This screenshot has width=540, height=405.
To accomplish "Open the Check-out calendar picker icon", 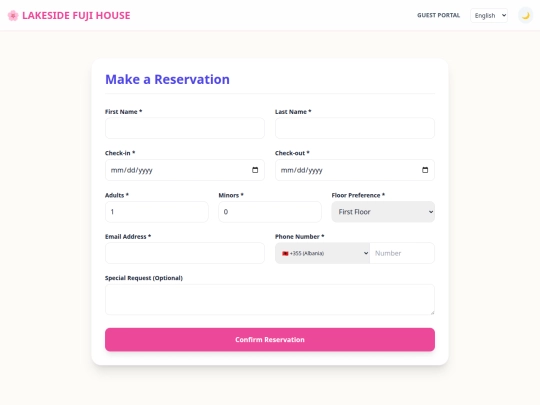I will pos(425,170).
